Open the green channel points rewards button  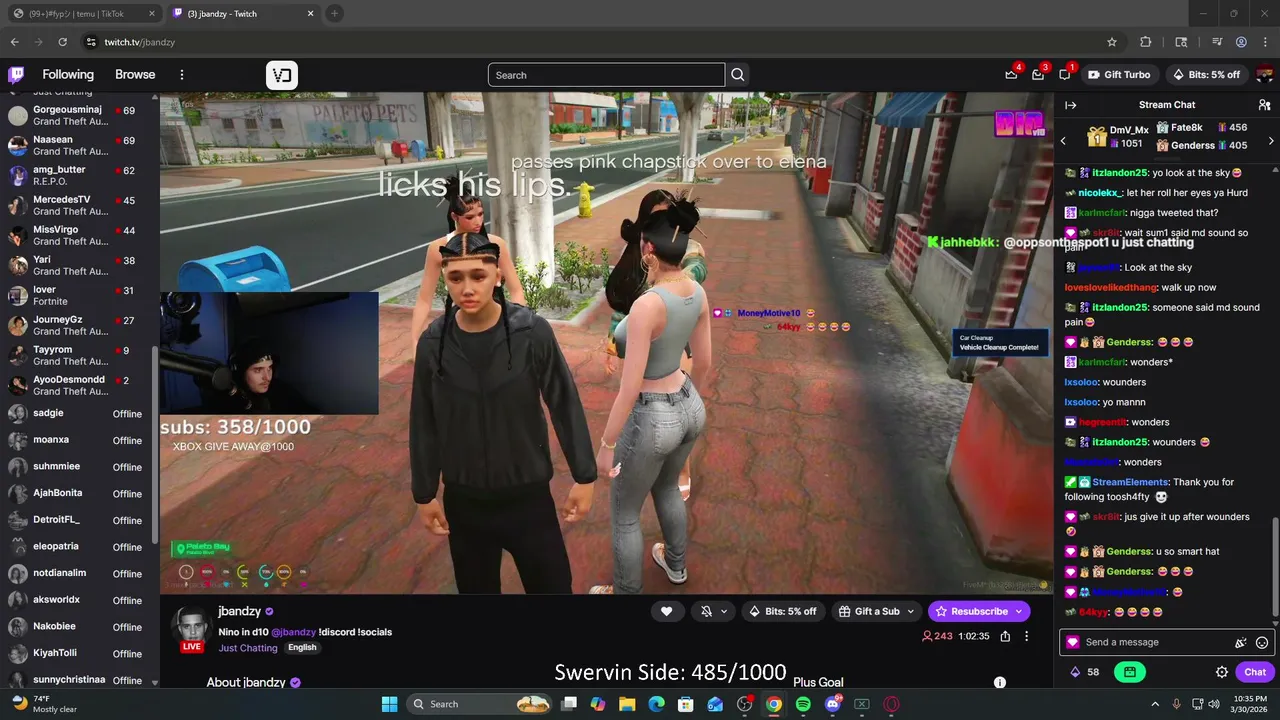1130,672
